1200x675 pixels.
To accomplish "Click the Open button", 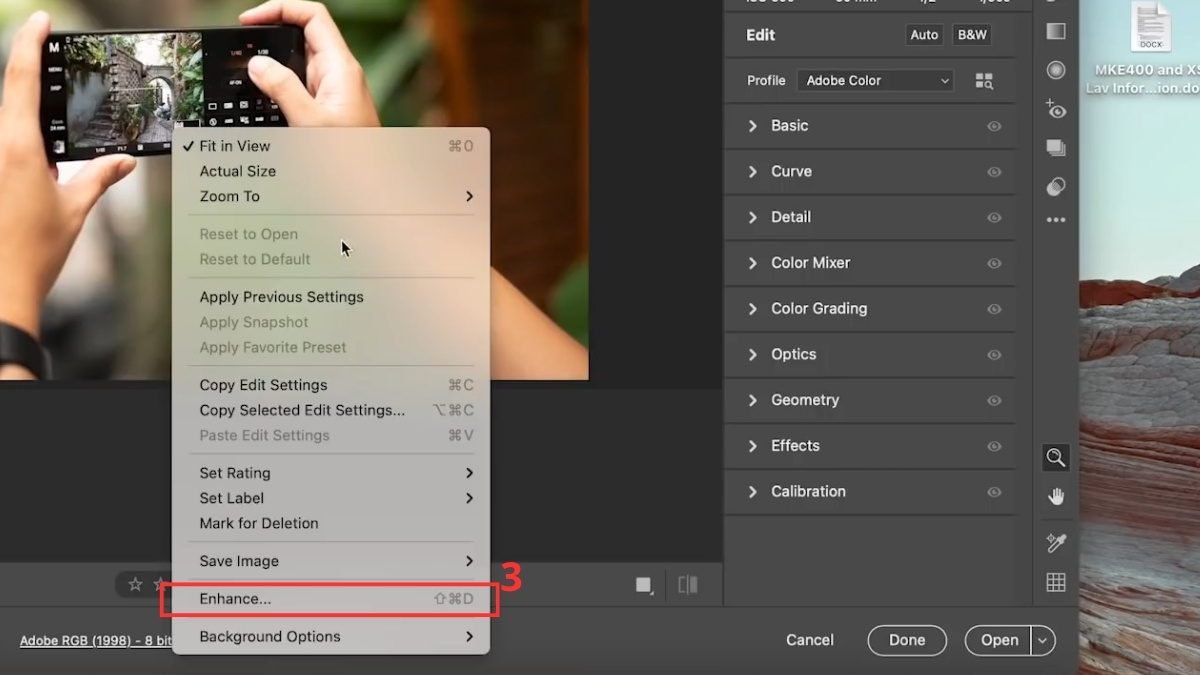I will [x=999, y=640].
